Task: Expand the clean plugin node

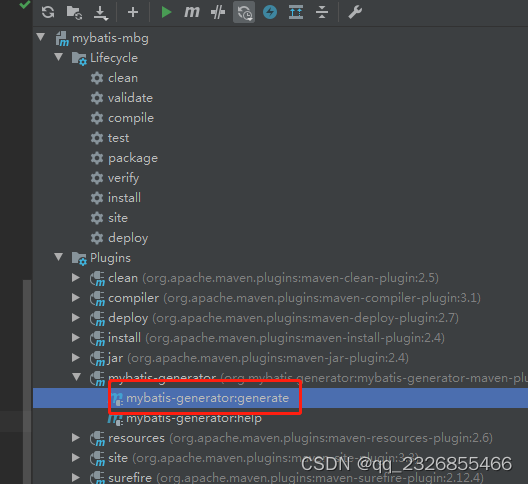Action: 76,278
